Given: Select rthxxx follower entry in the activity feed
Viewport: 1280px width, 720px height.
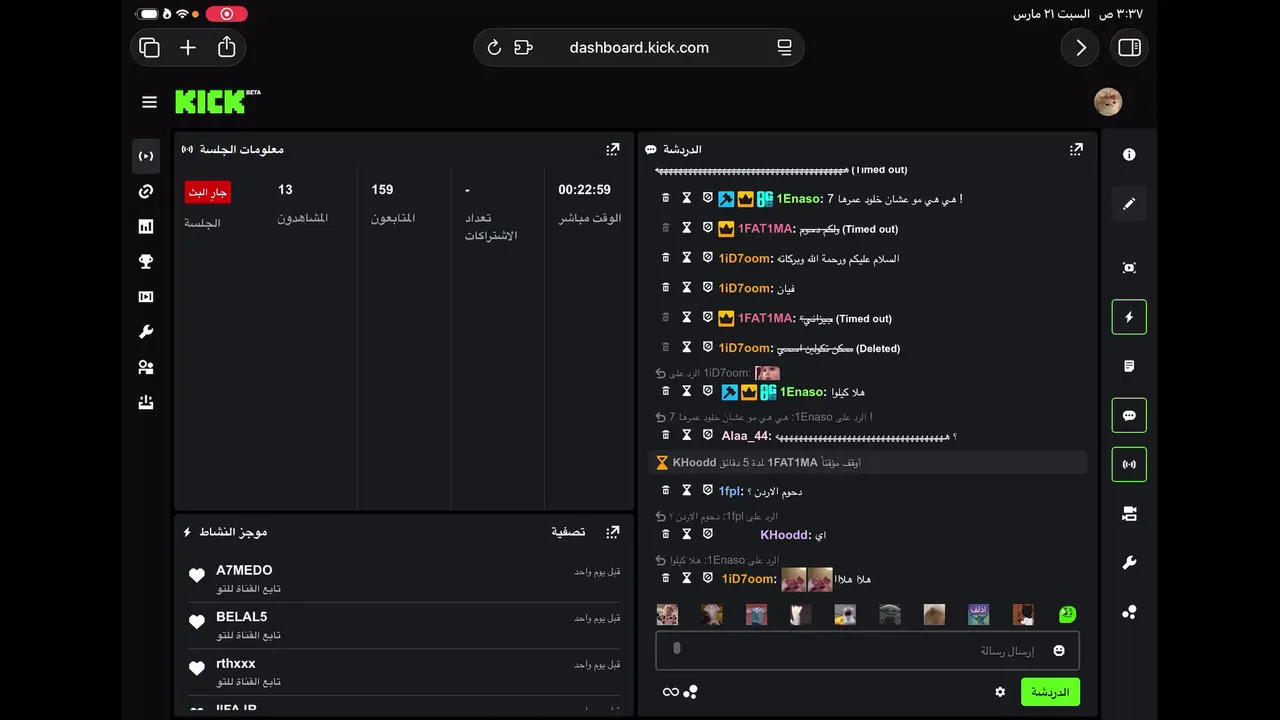Looking at the screenshot, I should (x=404, y=672).
